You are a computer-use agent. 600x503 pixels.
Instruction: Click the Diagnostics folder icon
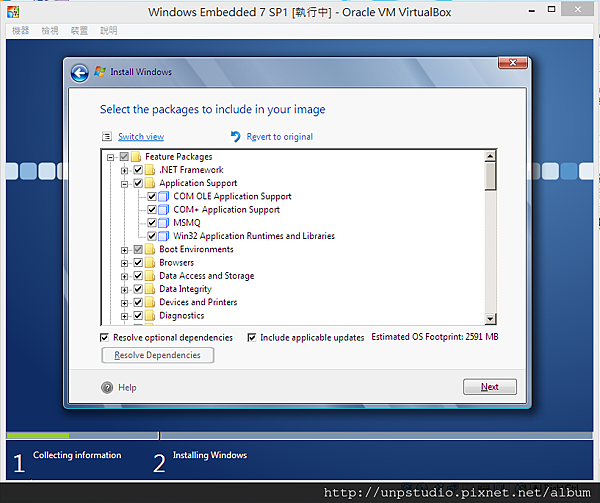pyautogui.click(x=150, y=316)
